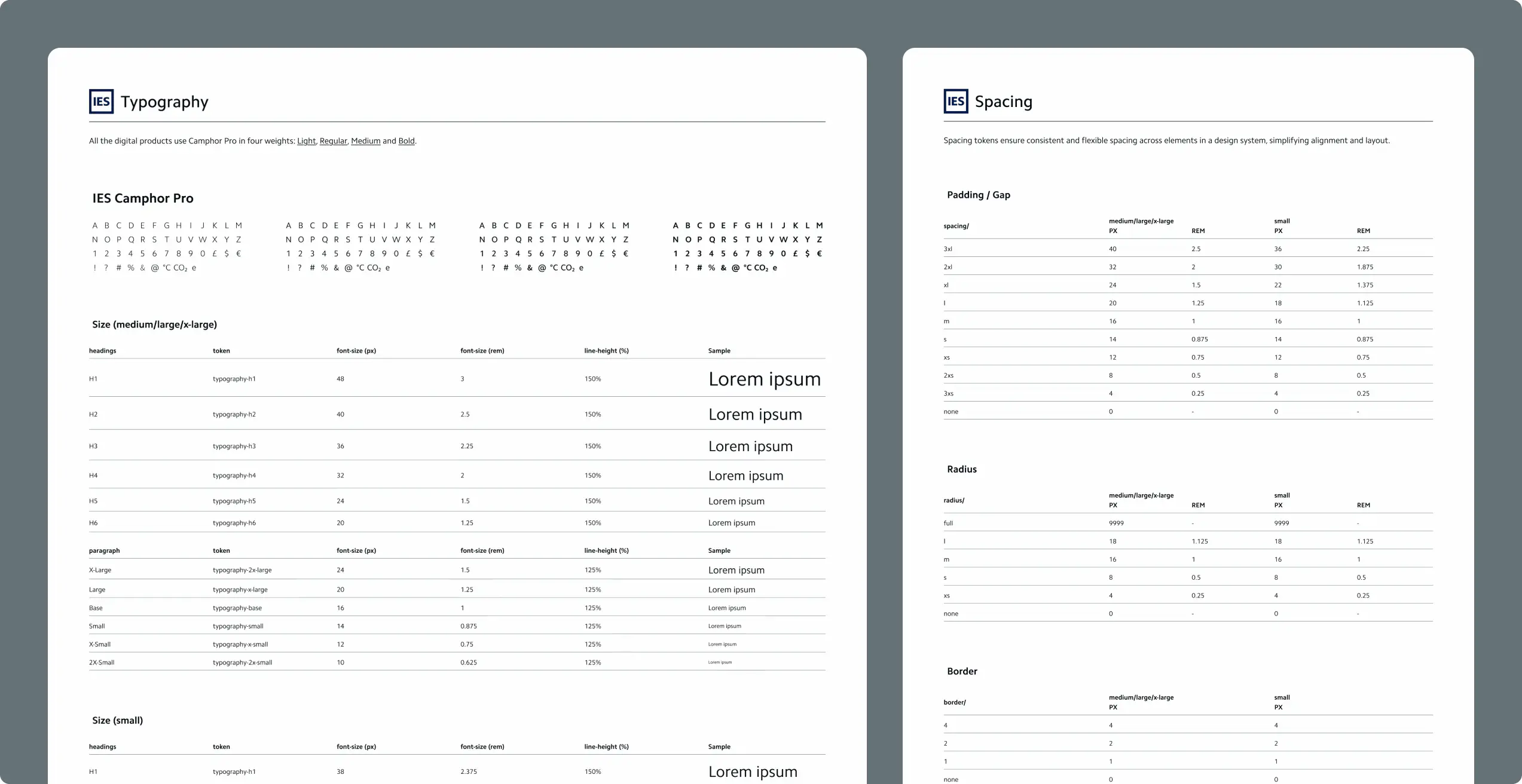Click the X-Large paragraph row label
Viewport: 1522px width, 784px height.
tap(100, 570)
